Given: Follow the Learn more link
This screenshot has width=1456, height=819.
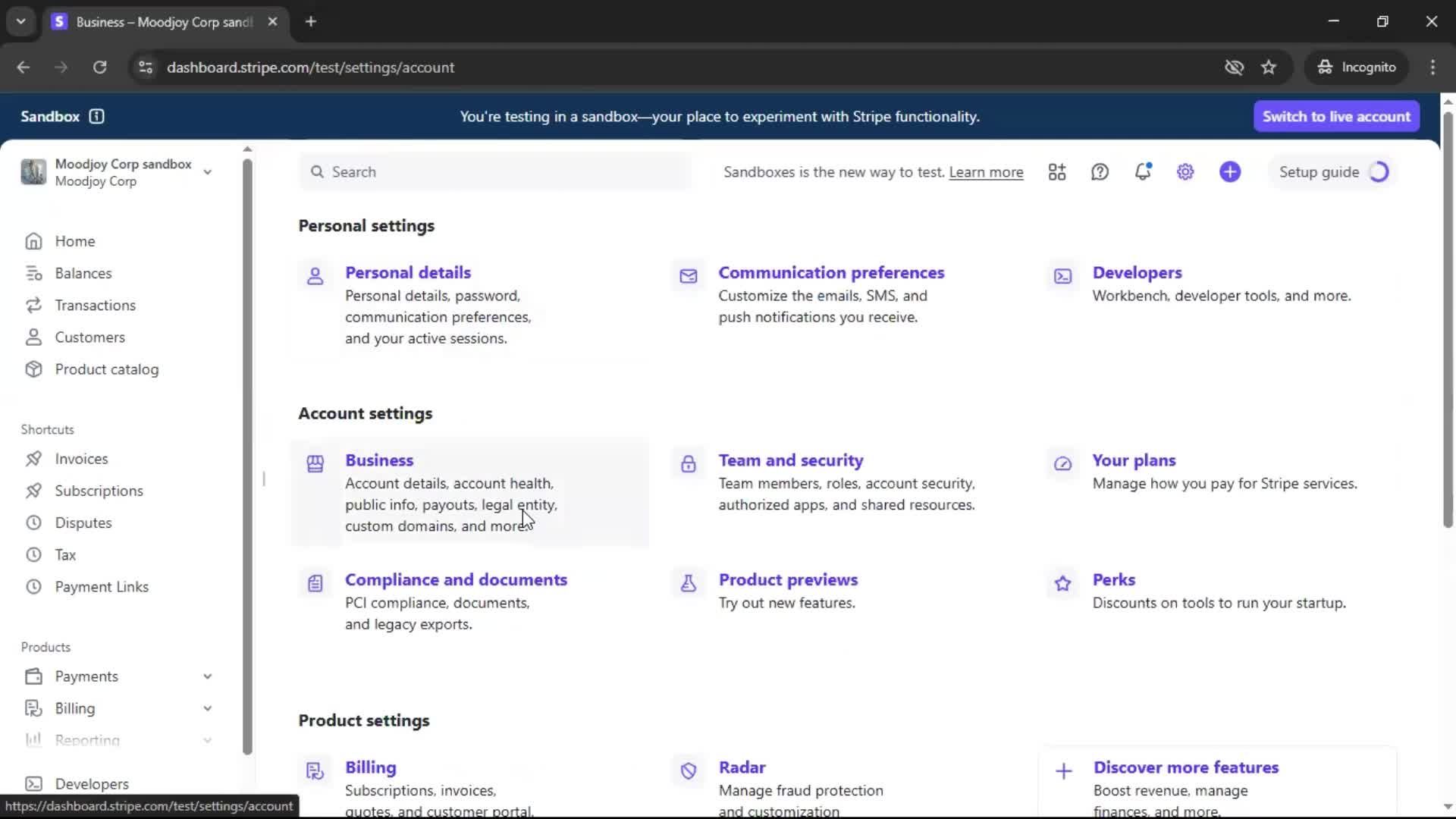Looking at the screenshot, I should point(986,172).
